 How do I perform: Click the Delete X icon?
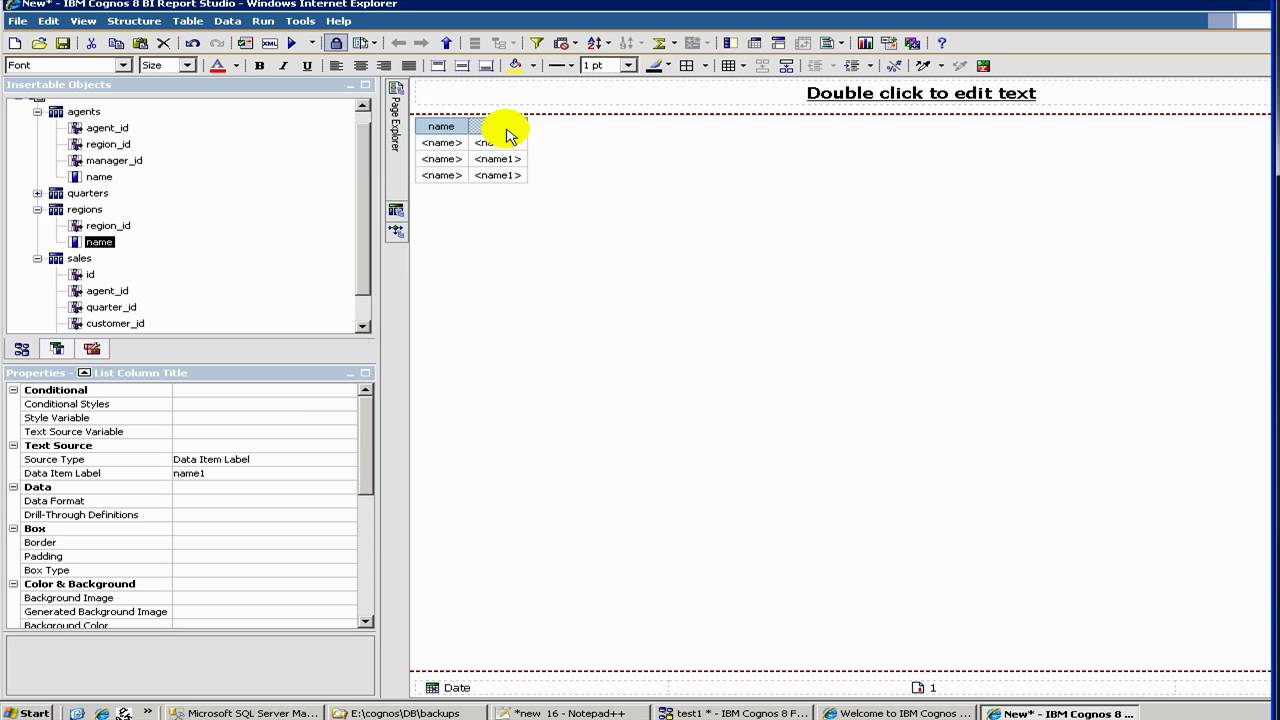click(164, 43)
